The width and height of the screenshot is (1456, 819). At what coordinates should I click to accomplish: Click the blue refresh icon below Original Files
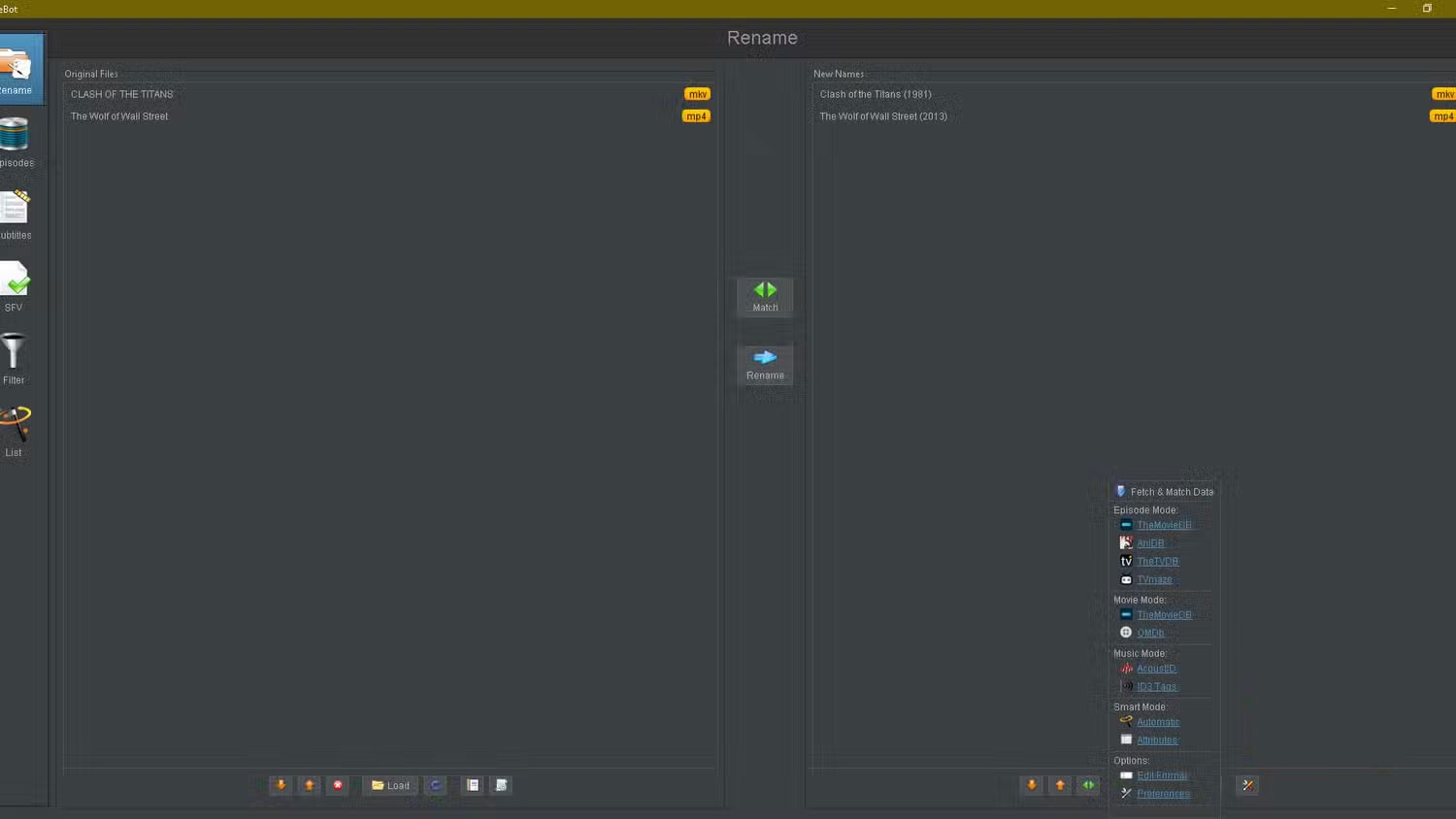click(435, 785)
